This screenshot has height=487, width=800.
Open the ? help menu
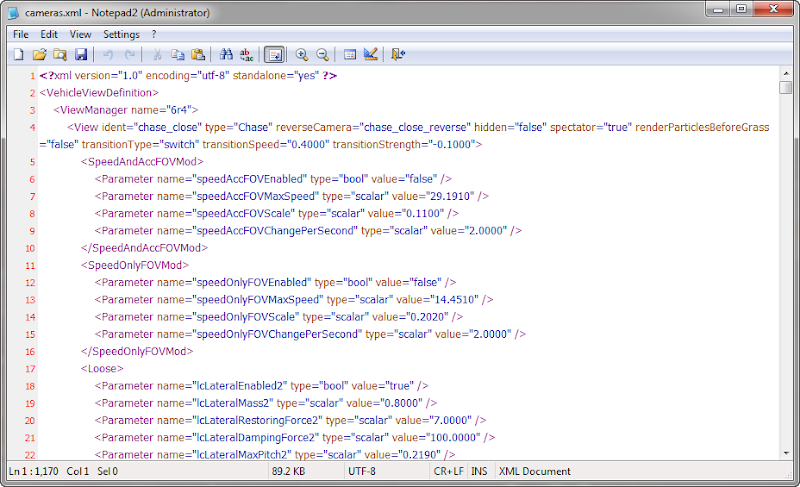[154, 34]
